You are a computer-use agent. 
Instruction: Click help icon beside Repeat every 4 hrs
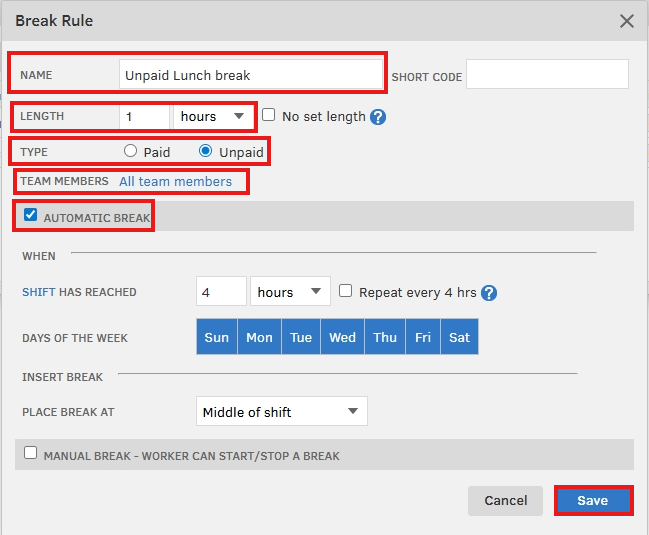click(489, 293)
